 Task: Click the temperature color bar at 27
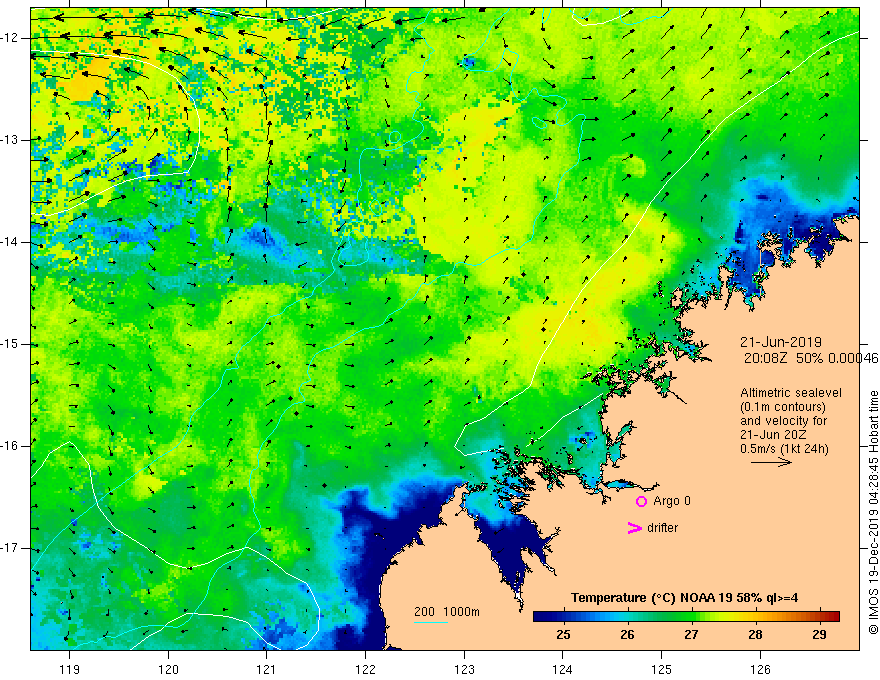pyautogui.click(x=691, y=617)
